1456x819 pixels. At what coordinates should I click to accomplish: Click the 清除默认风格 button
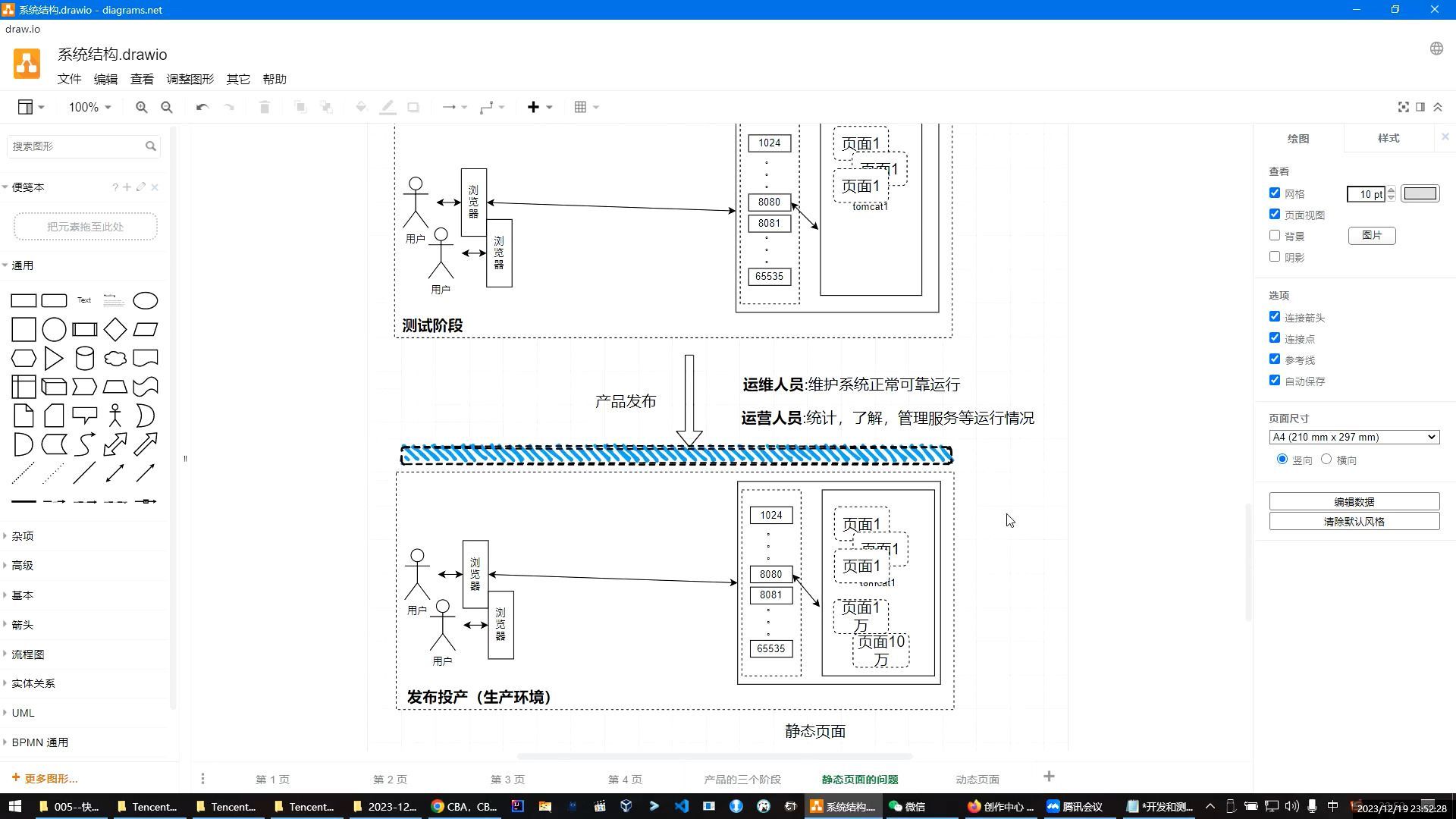[x=1354, y=522]
